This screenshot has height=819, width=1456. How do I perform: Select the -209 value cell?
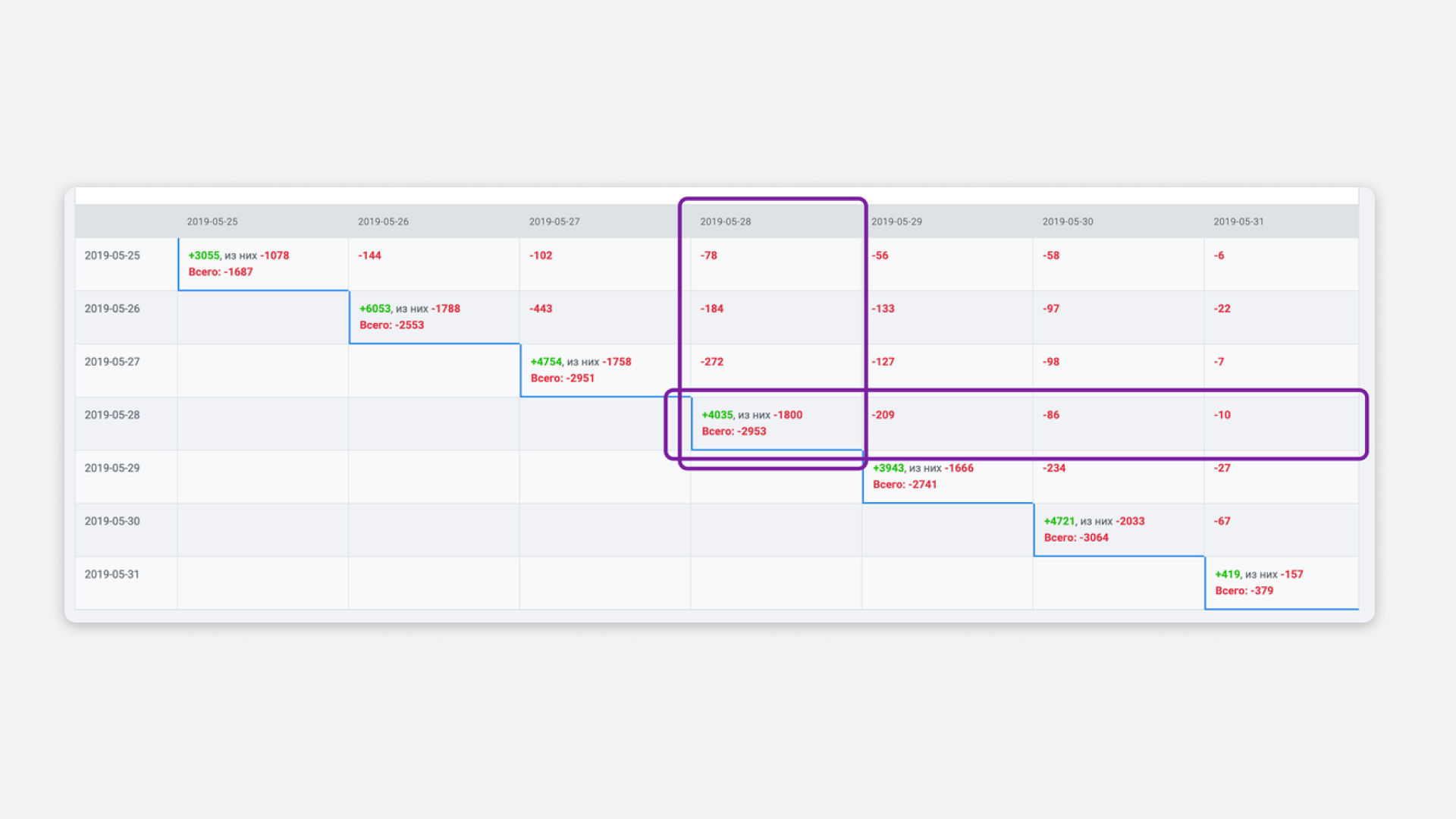coord(883,415)
